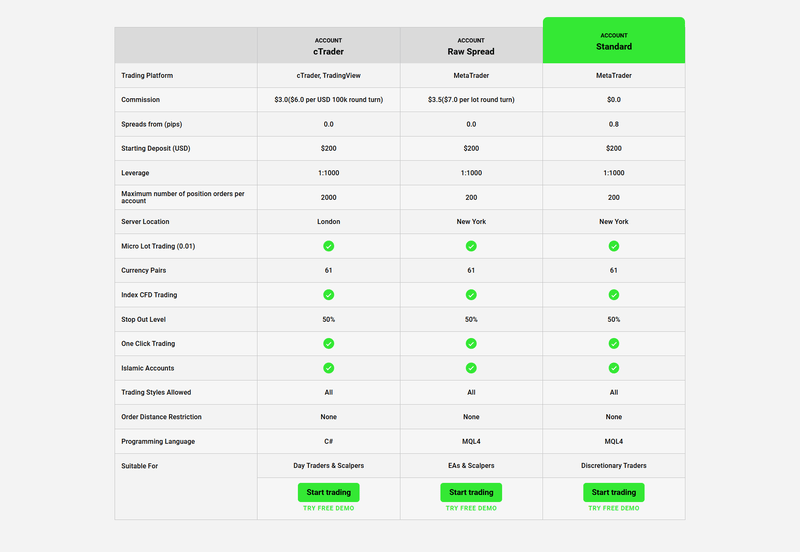The image size is (800, 552).
Task: Click the Suitable For row label
Action: tap(139, 466)
